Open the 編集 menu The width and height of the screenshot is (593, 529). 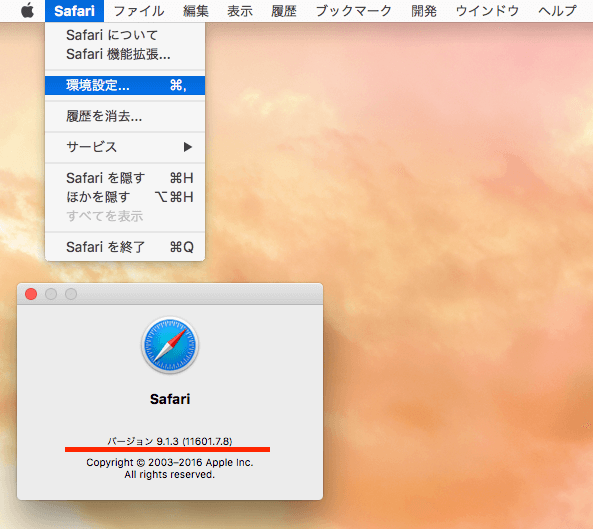click(x=196, y=11)
